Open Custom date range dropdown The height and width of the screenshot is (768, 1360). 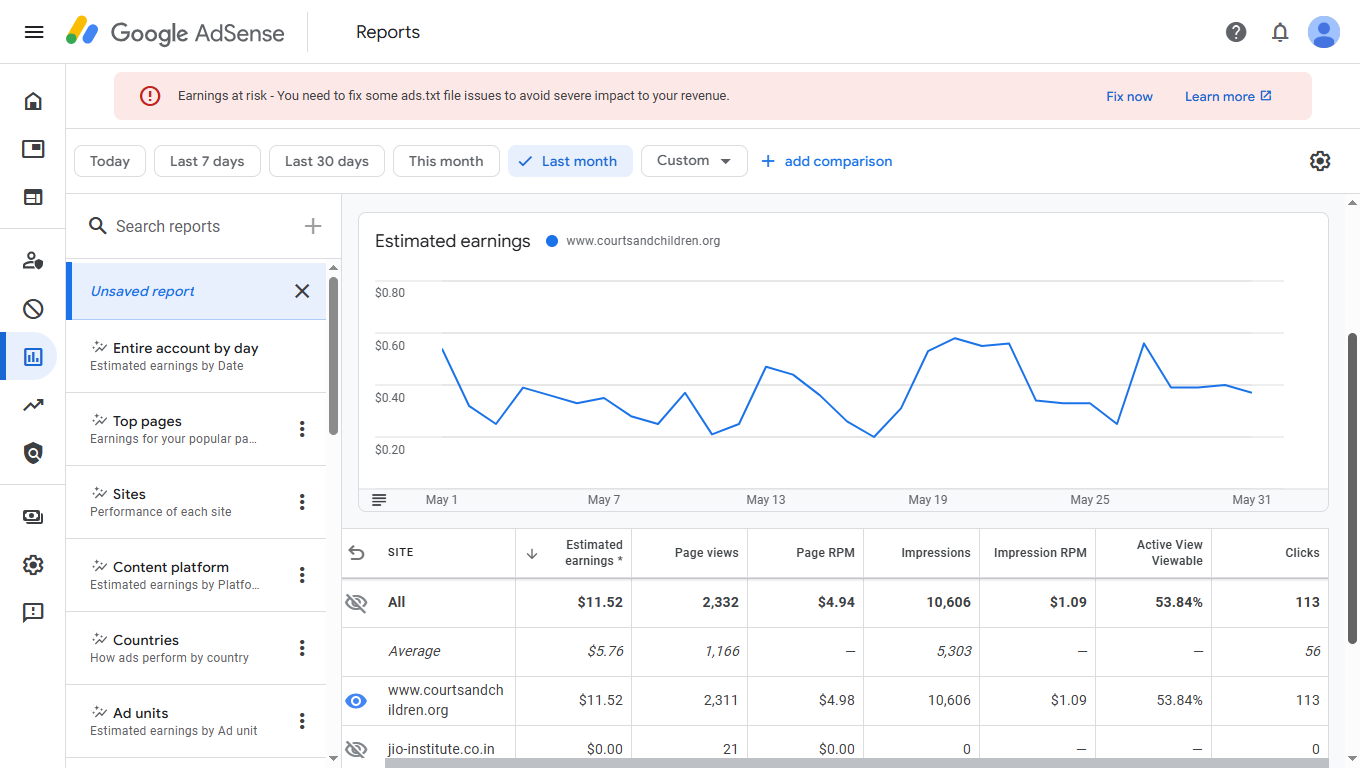click(x=694, y=161)
